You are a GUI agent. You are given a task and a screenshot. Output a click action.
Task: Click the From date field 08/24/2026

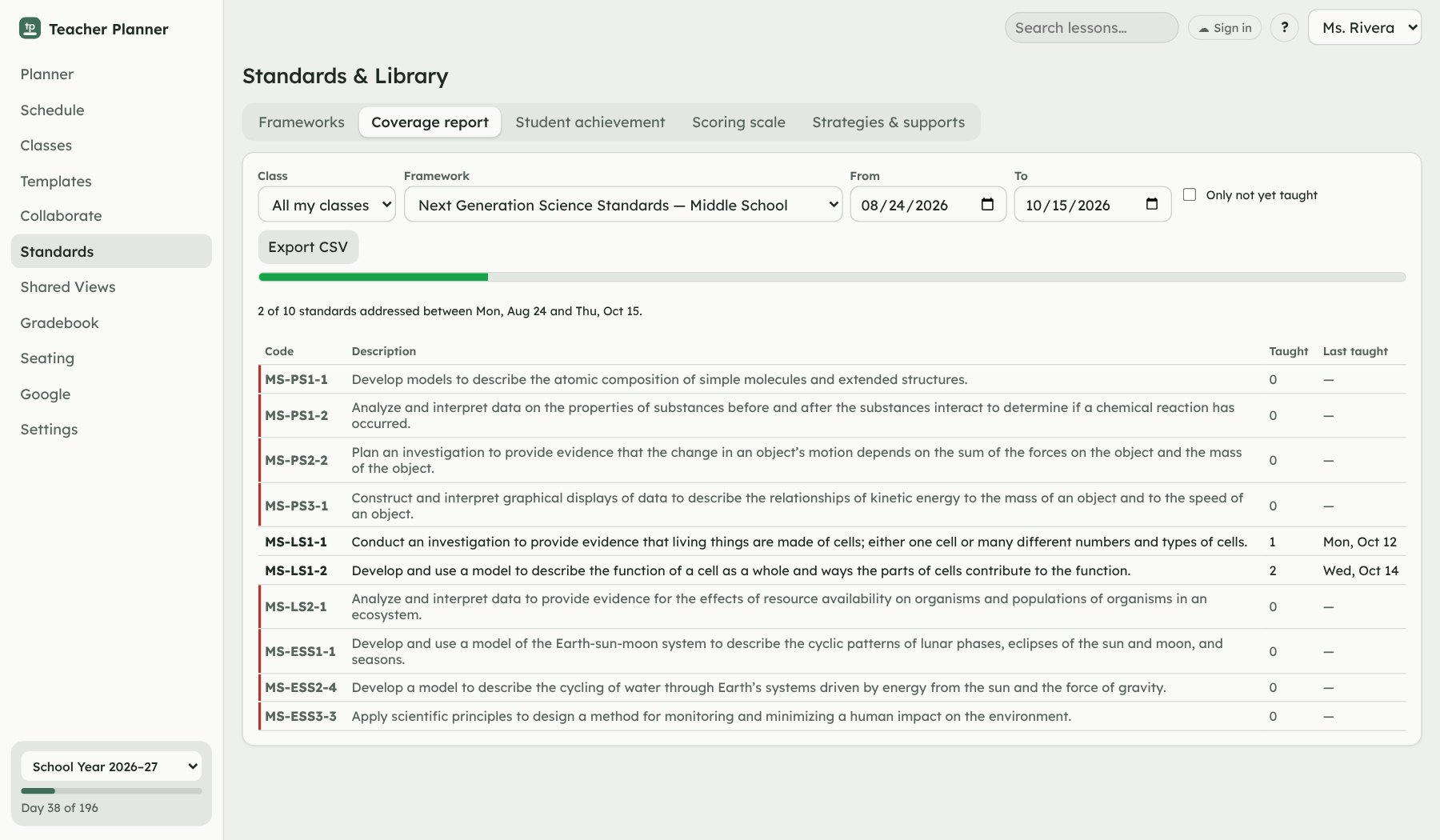[x=928, y=205]
